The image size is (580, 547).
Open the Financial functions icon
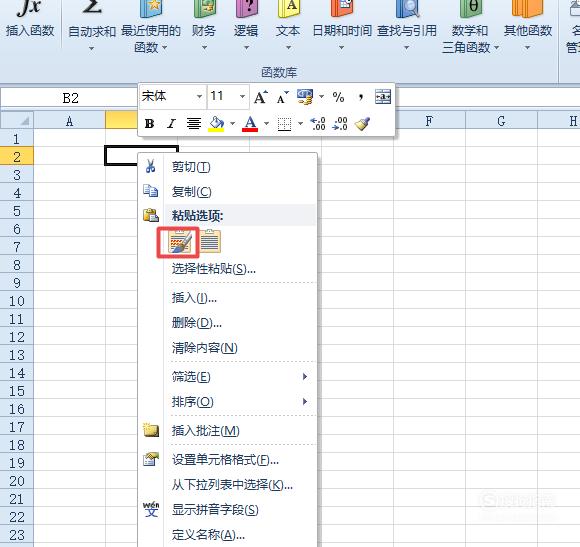coord(204,8)
